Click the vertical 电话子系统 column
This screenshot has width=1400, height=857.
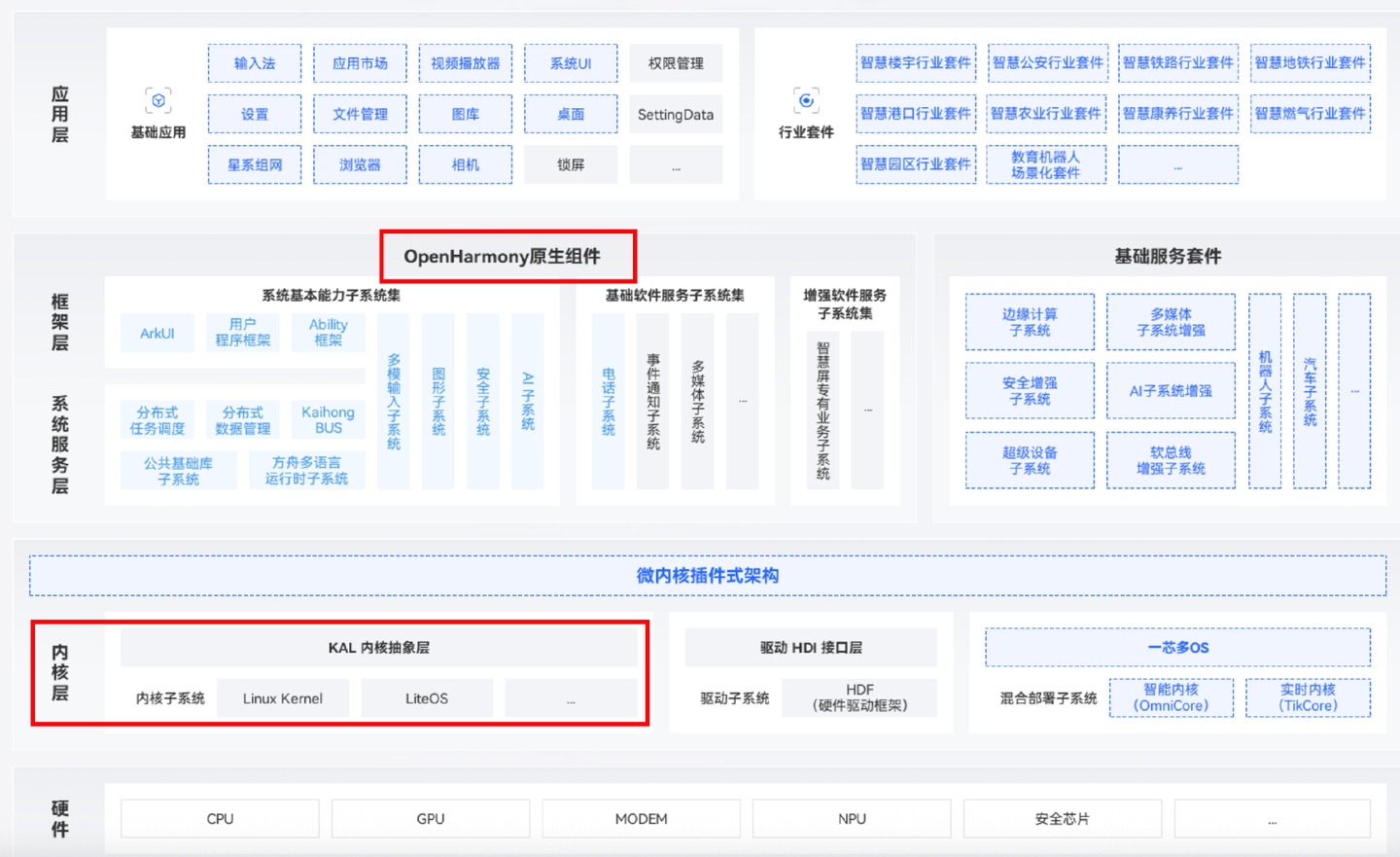[609, 401]
